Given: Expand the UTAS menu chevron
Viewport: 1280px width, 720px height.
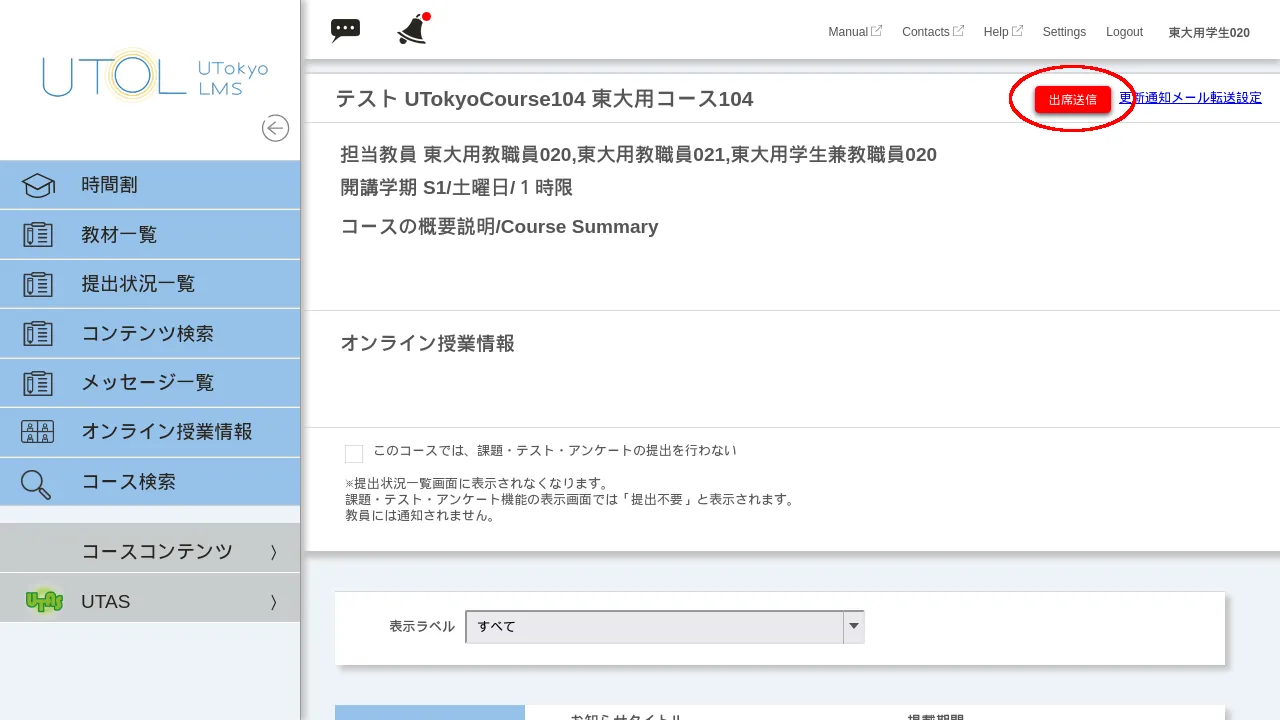Looking at the screenshot, I should click(273, 601).
